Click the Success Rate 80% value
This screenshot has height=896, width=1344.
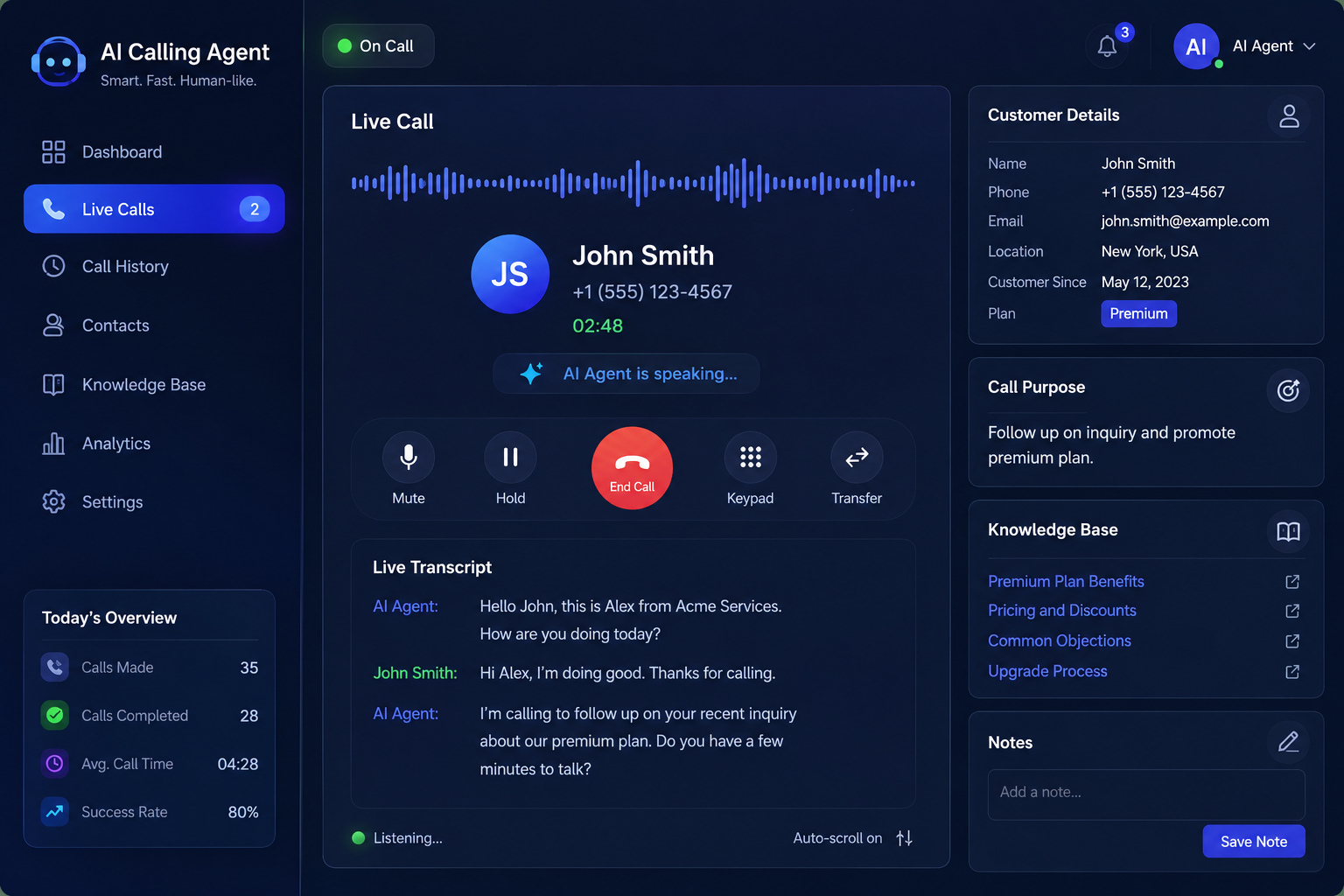(243, 812)
